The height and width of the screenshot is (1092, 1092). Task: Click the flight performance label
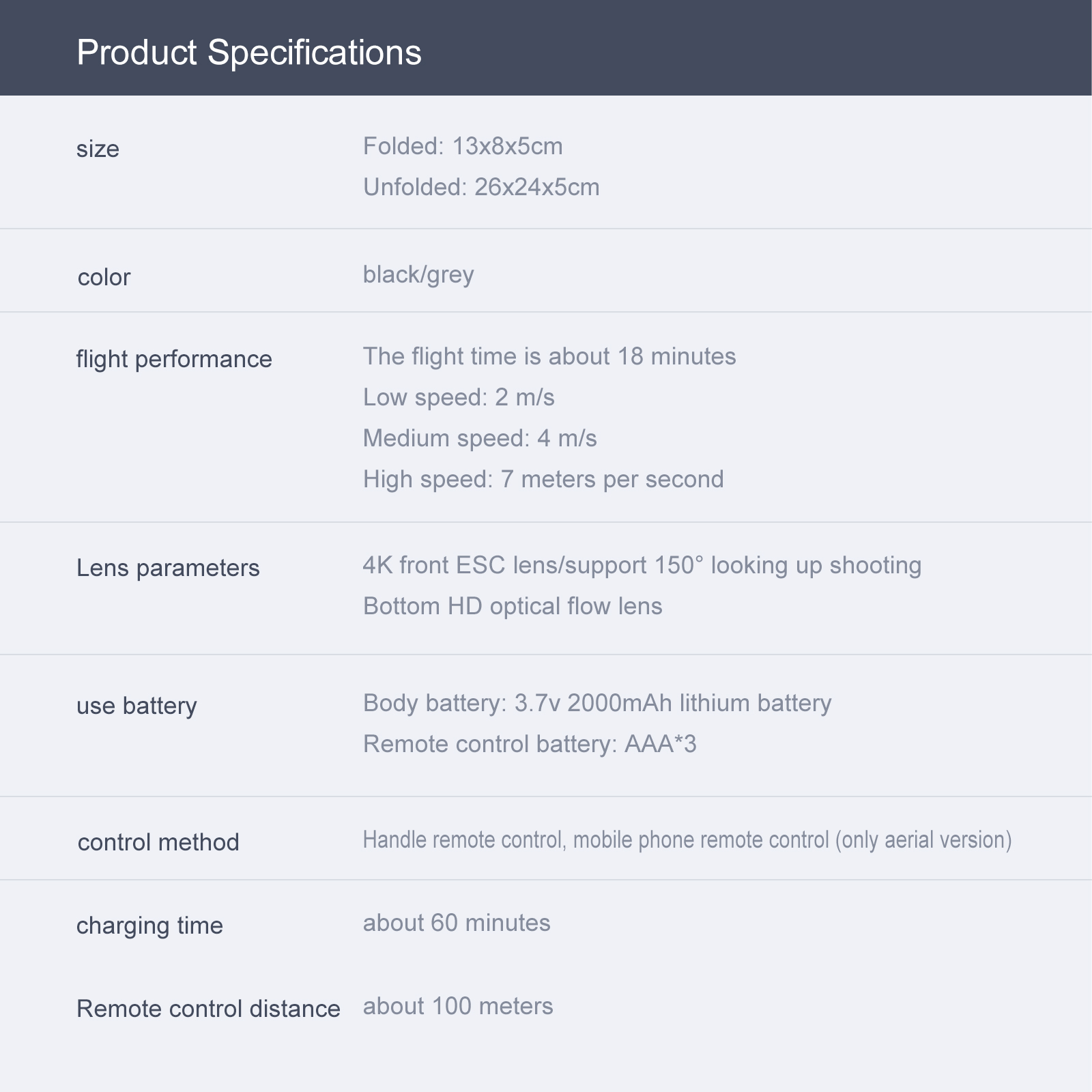coord(174,359)
